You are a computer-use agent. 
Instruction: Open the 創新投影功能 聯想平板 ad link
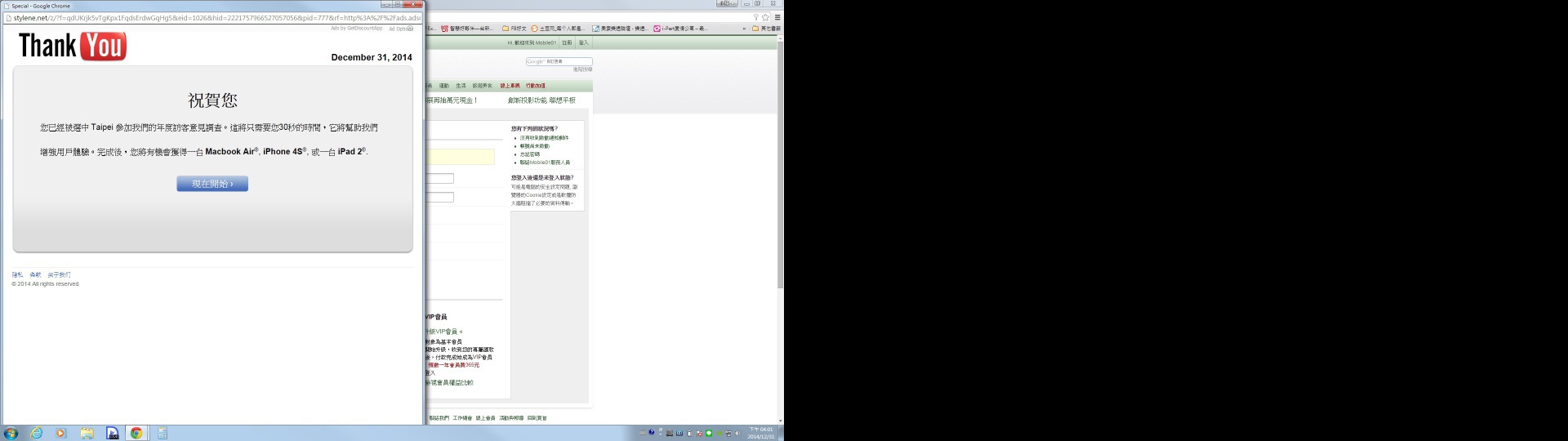(541, 100)
